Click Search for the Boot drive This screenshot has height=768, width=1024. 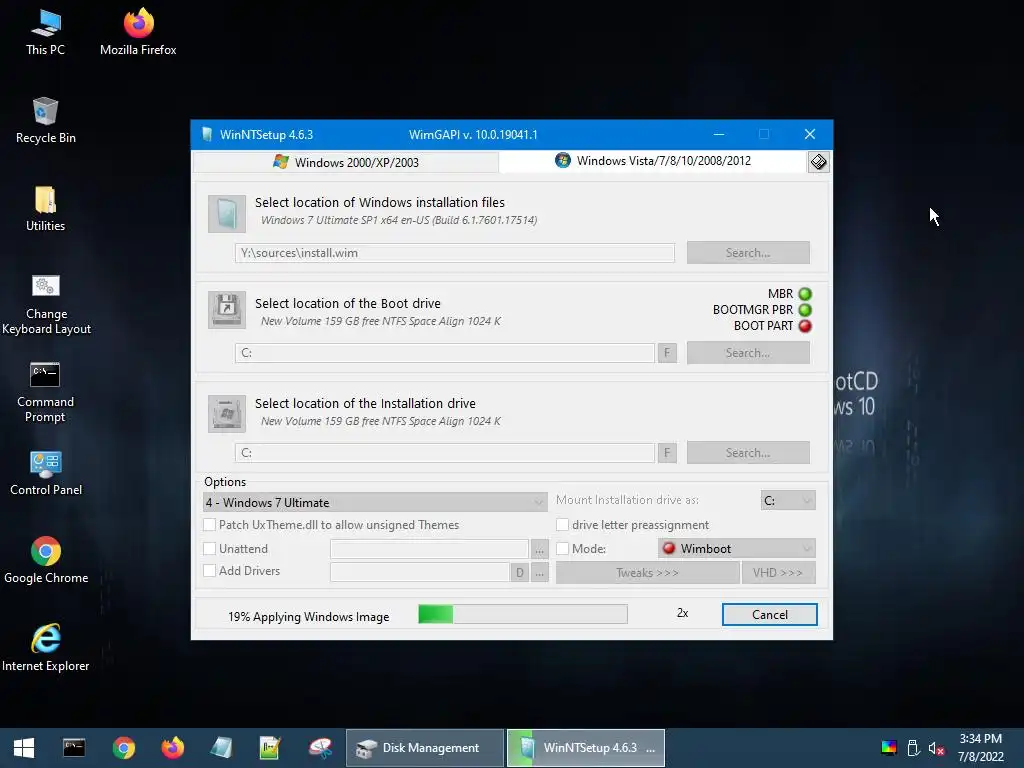click(x=748, y=353)
